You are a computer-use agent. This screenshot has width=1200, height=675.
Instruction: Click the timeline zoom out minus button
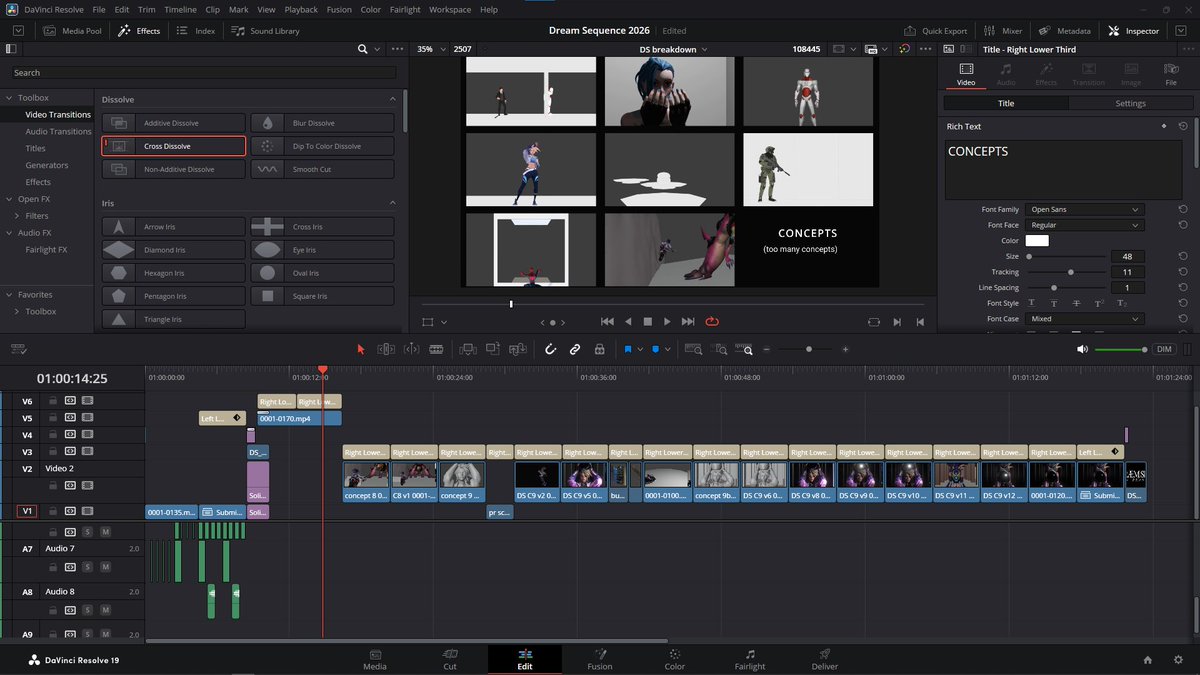click(x=767, y=350)
